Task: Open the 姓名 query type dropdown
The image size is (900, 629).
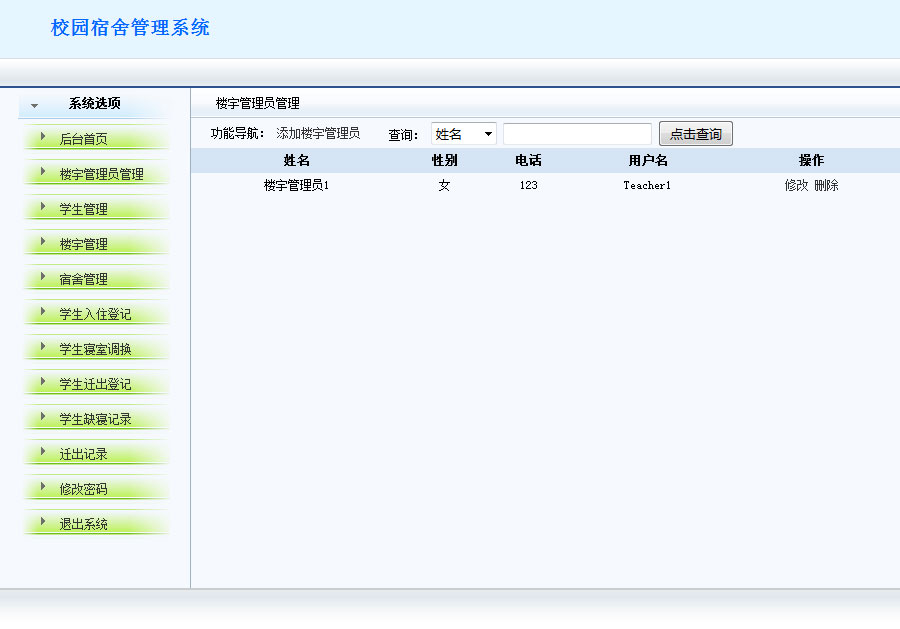Action: pos(463,133)
